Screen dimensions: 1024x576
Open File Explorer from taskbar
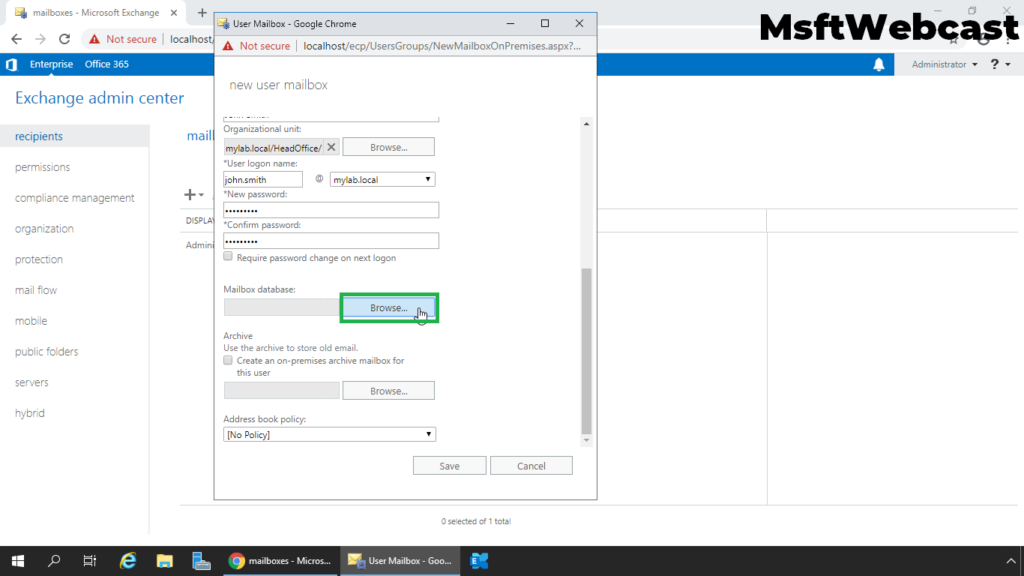click(165, 561)
